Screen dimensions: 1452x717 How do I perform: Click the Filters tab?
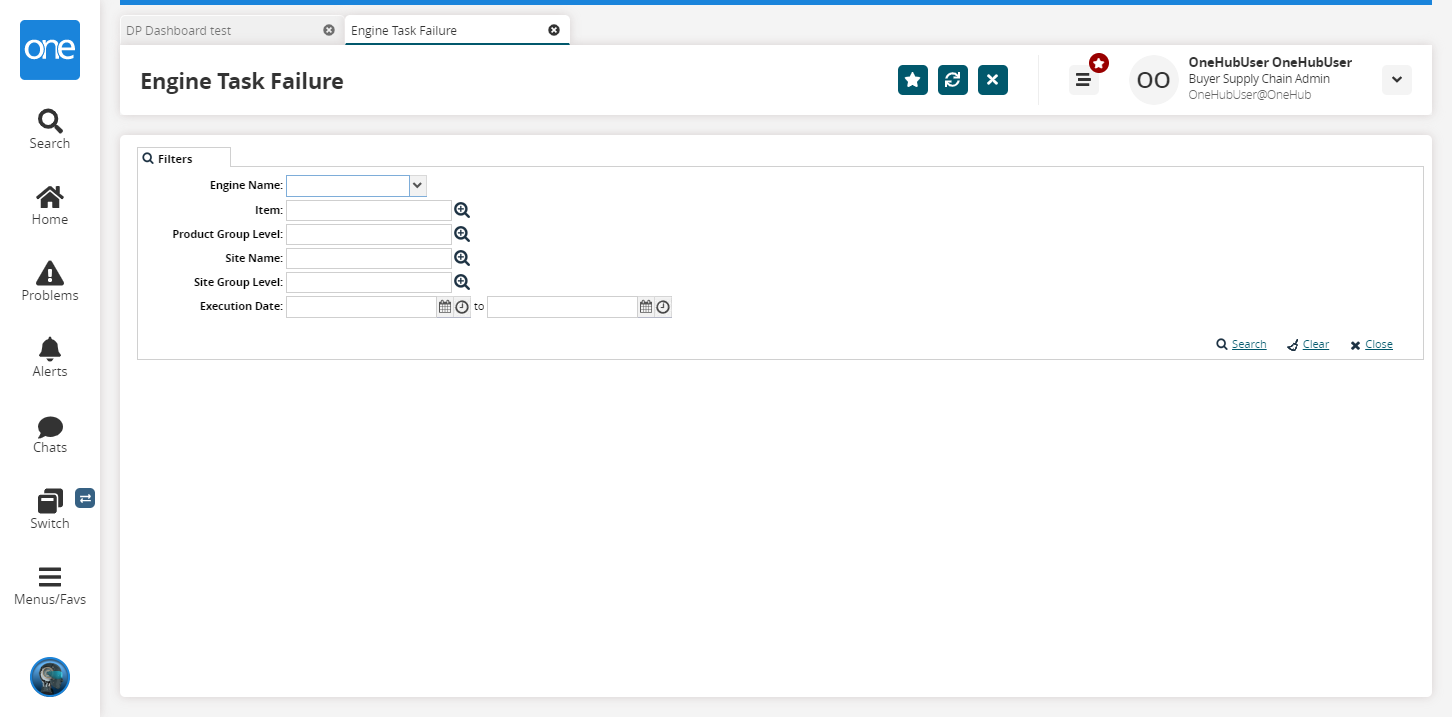tap(184, 158)
